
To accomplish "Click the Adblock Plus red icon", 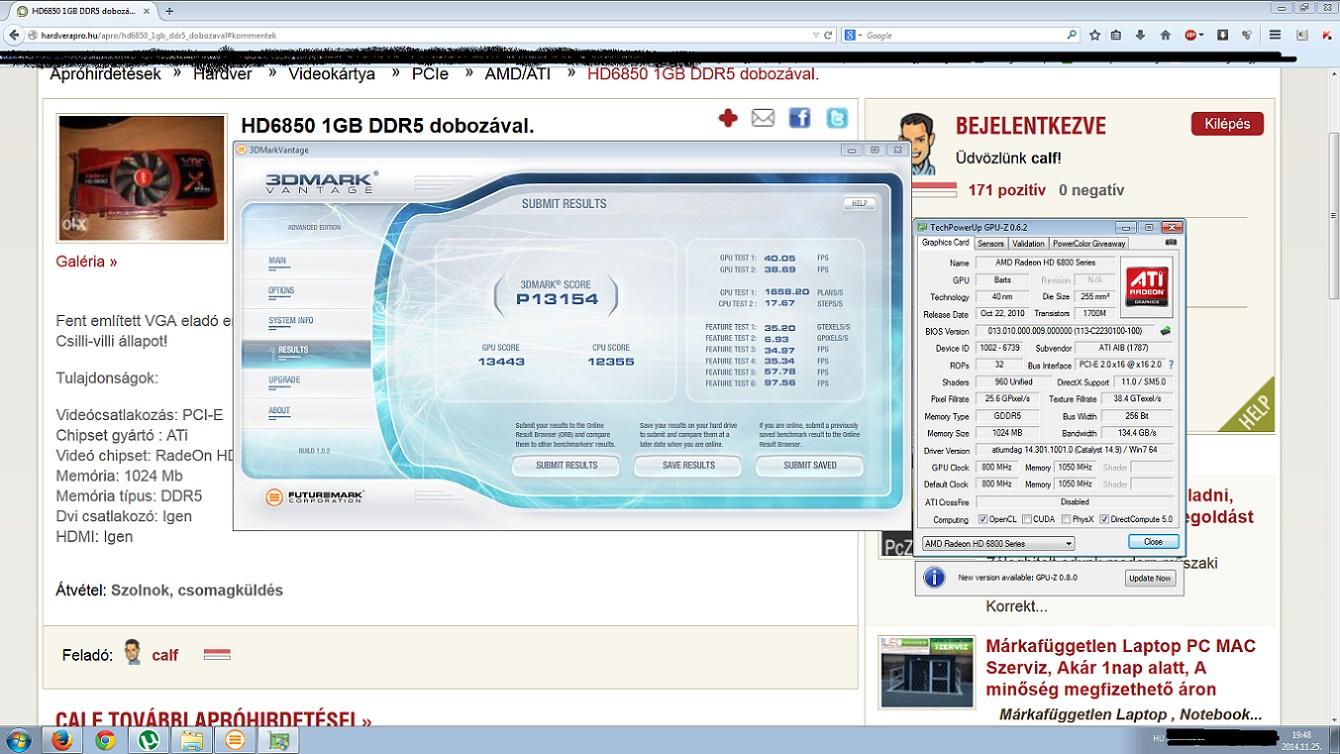I will coord(1193,35).
